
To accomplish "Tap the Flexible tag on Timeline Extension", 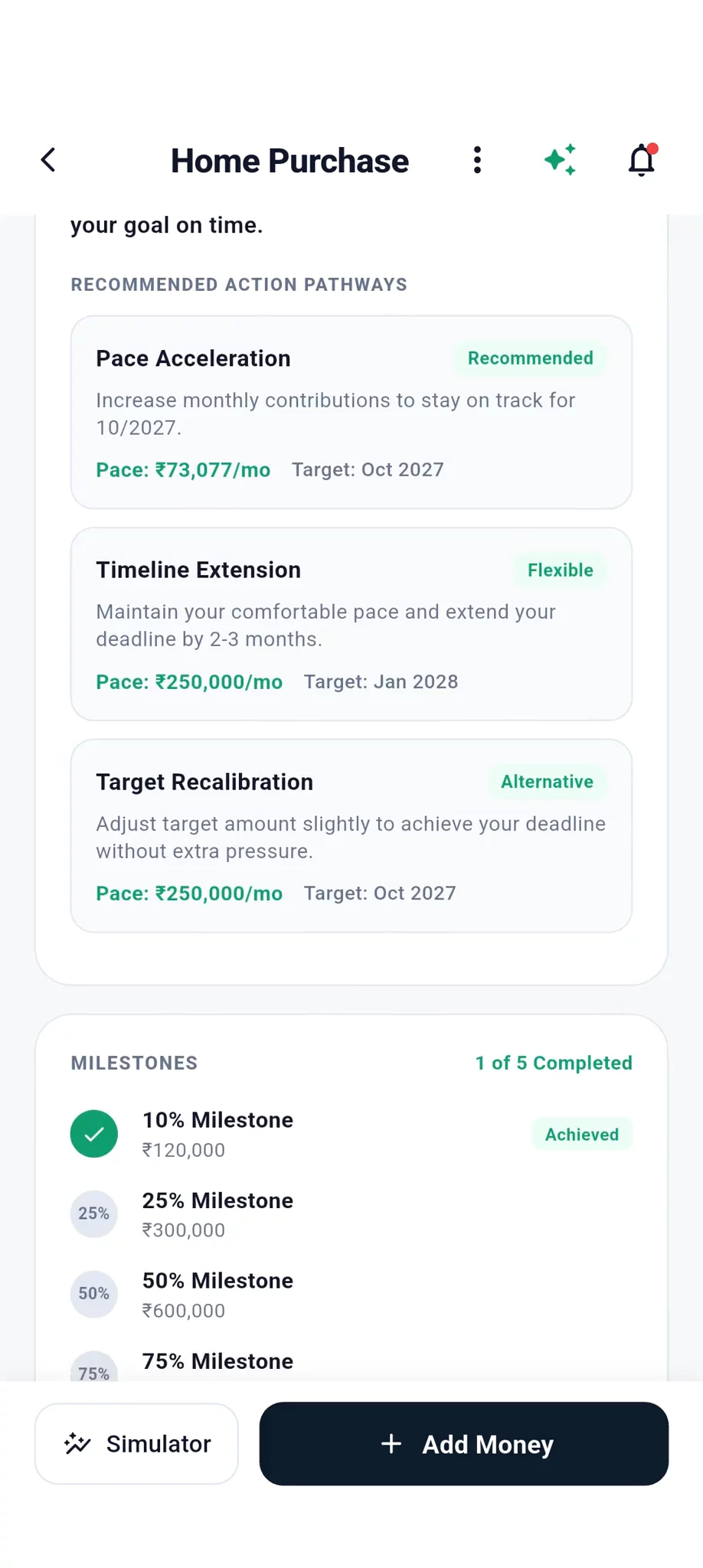I will [561, 570].
